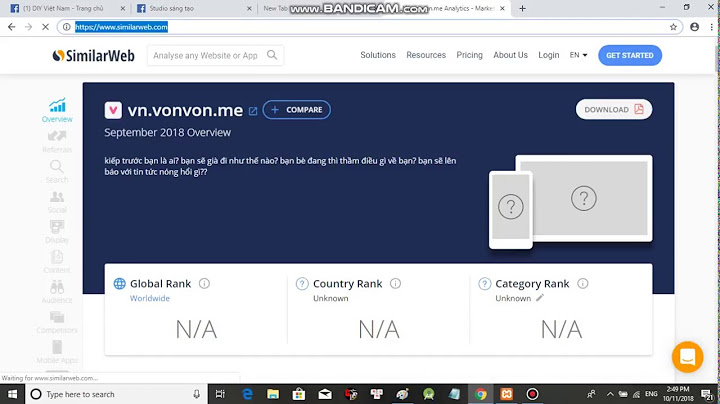Image resolution: width=720 pixels, height=404 pixels.
Task: Show hidden system tray icons
Action: point(610,394)
